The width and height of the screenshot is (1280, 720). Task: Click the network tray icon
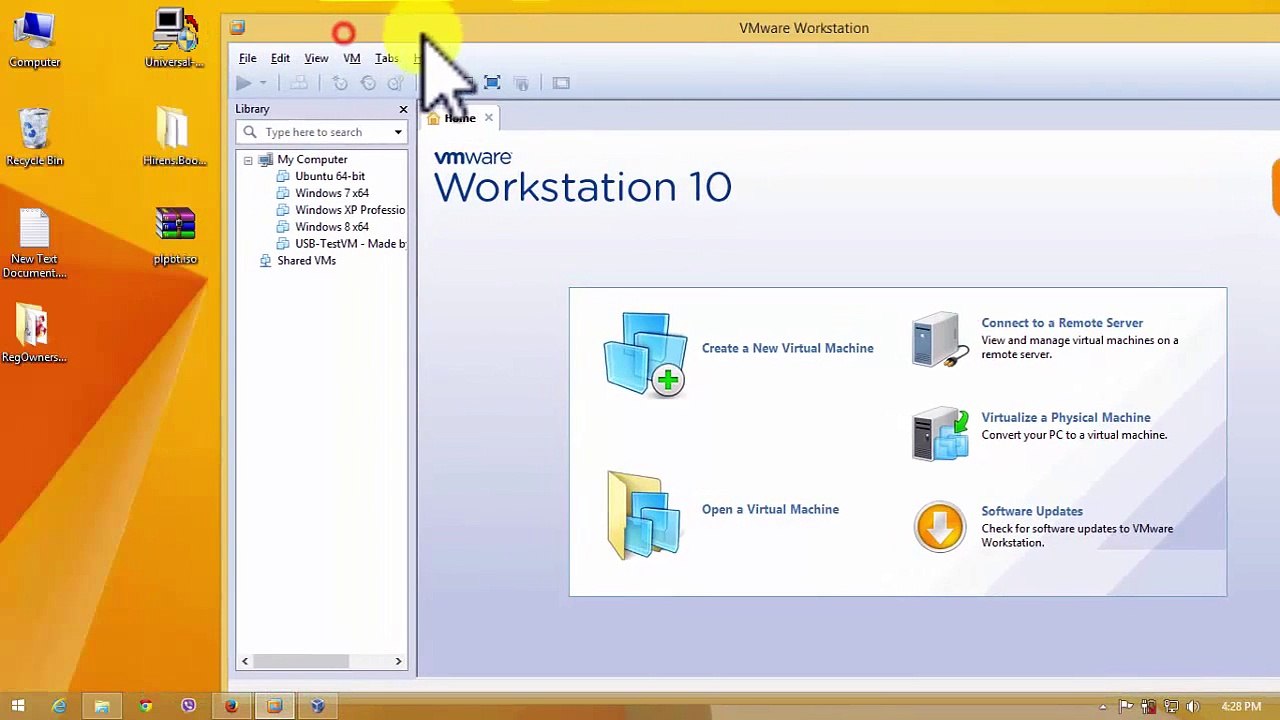coord(1170,707)
